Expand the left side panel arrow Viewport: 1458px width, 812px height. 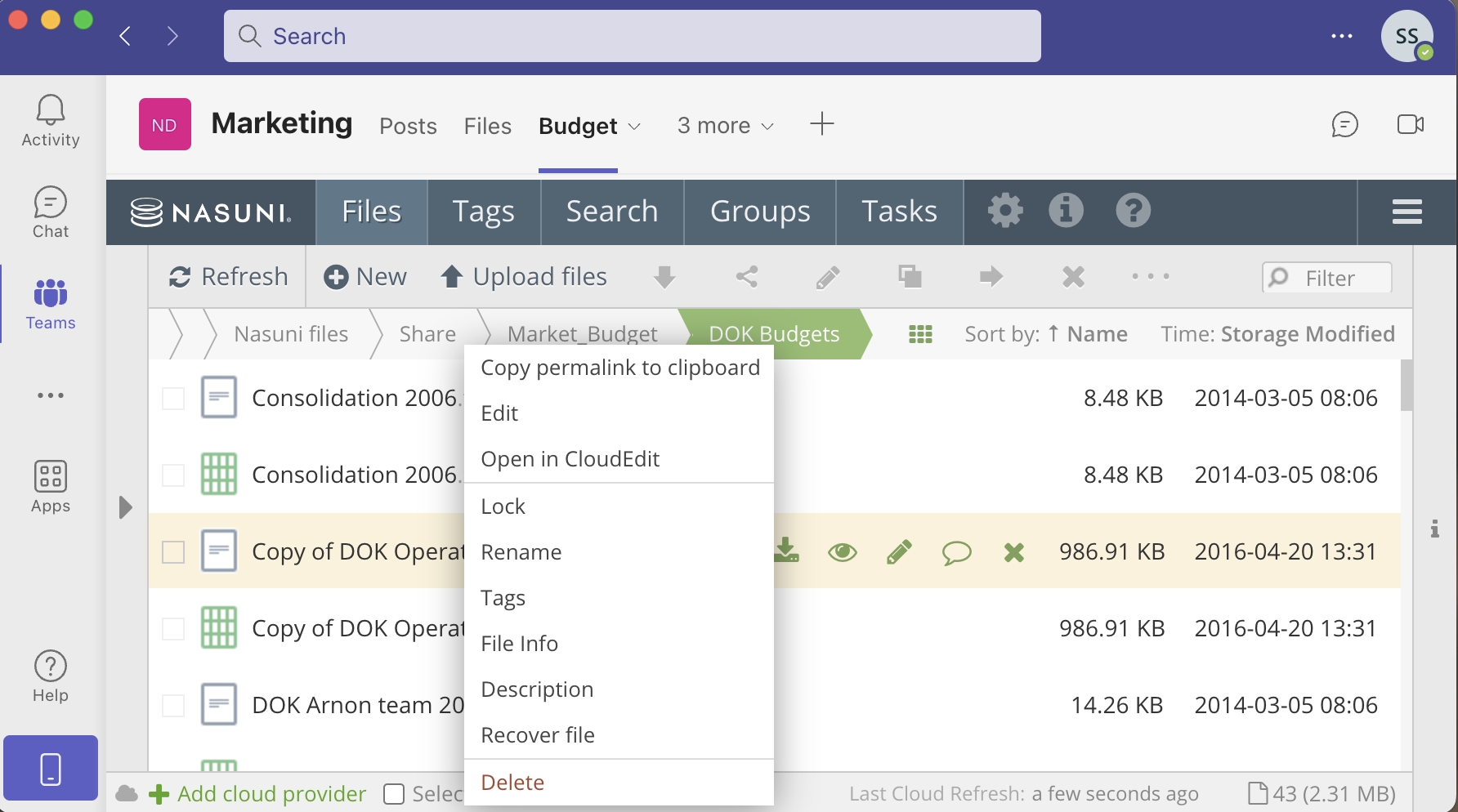(x=125, y=507)
